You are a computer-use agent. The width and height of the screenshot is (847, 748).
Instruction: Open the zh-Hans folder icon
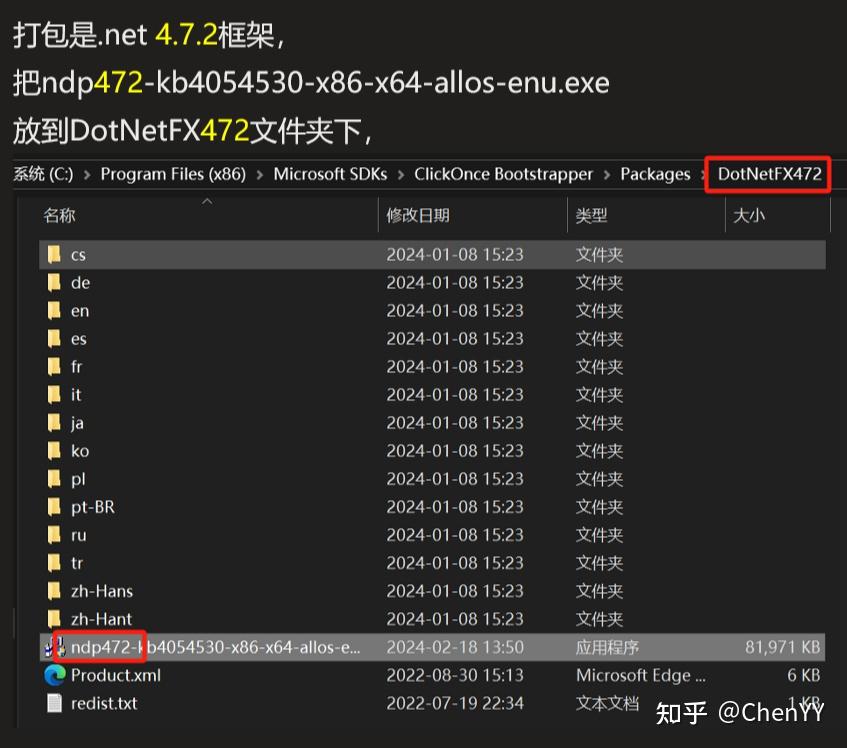(x=55, y=591)
